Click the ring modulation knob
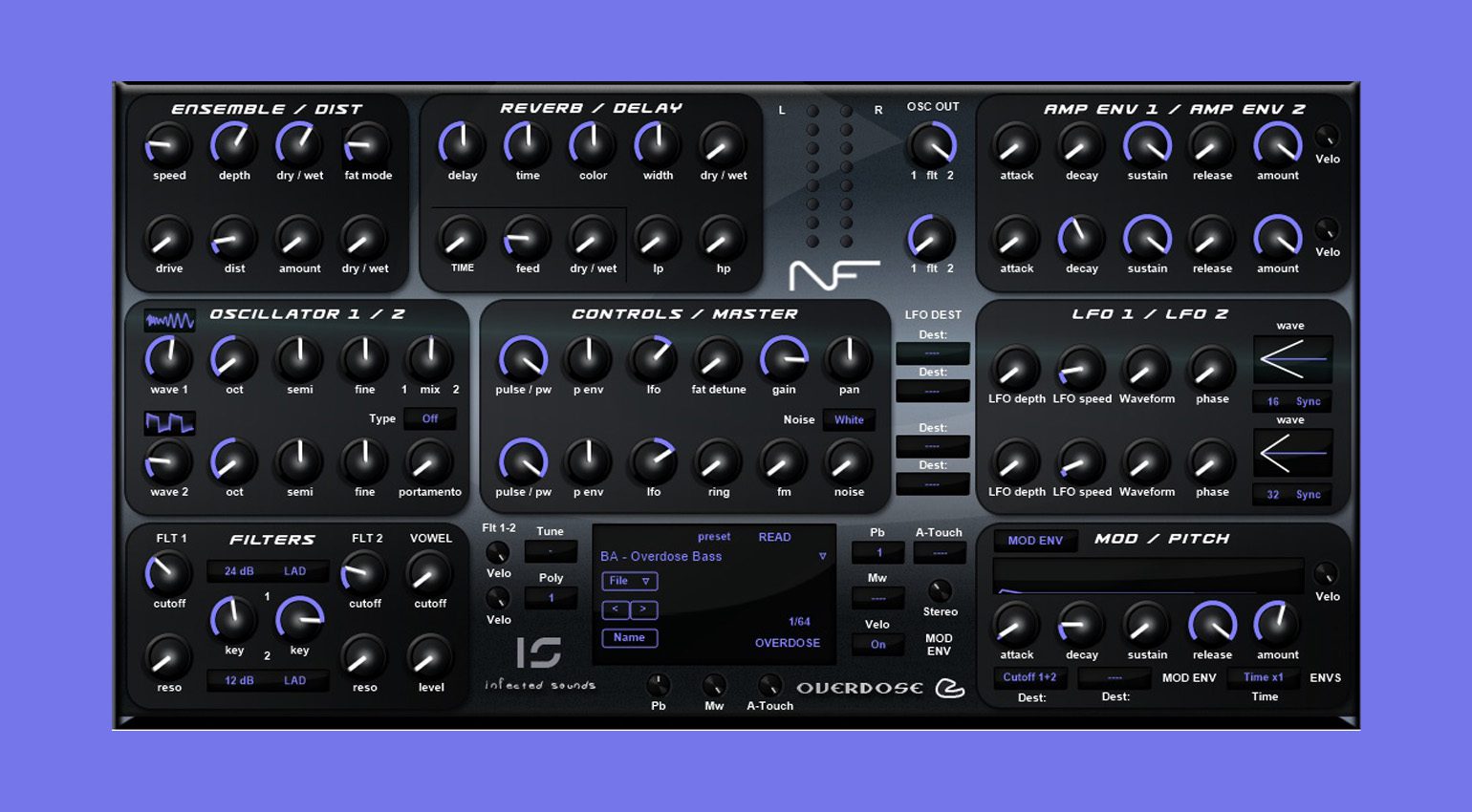 pyautogui.click(x=718, y=463)
